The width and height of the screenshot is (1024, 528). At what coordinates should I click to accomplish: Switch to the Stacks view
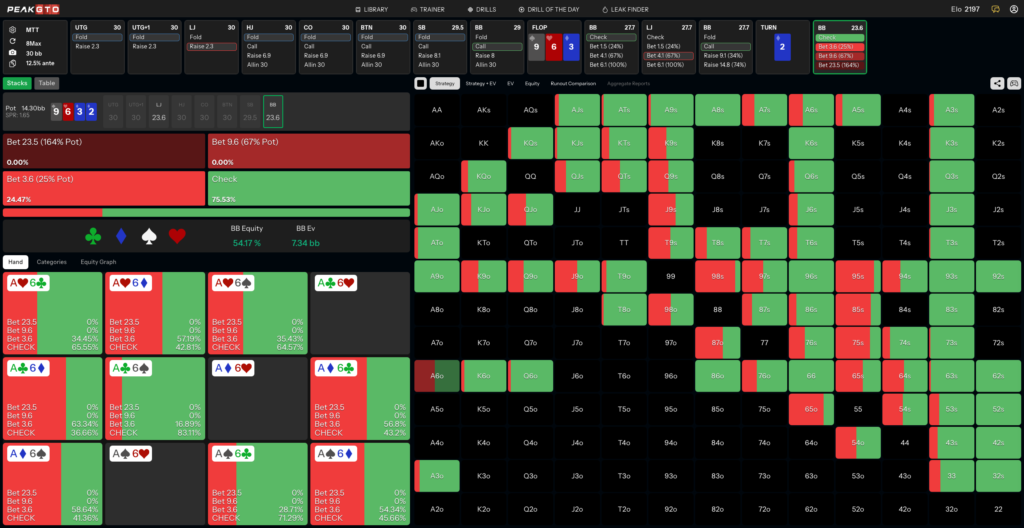coord(17,83)
